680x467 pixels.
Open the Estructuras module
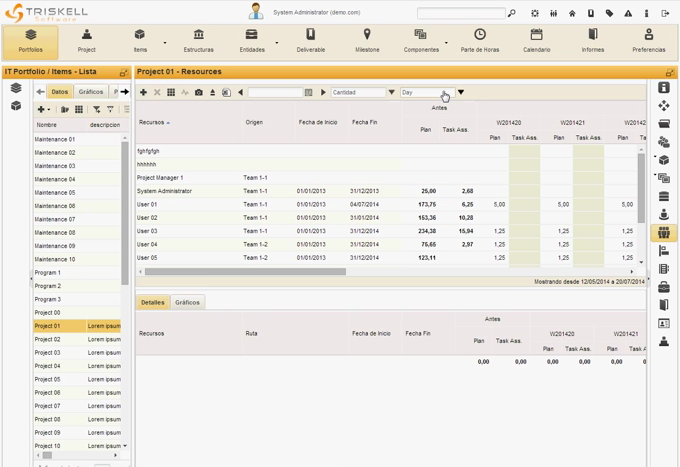[199, 42]
